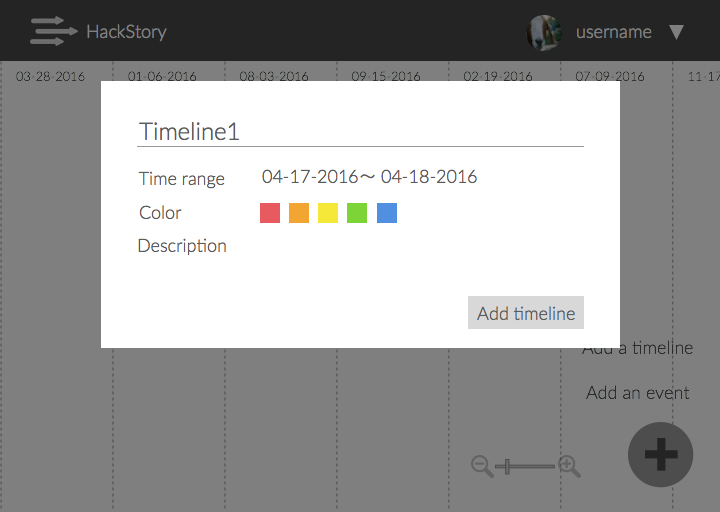This screenshot has height=512, width=720.
Task: Select the end date 04-18-2016
Action: tap(429, 177)
